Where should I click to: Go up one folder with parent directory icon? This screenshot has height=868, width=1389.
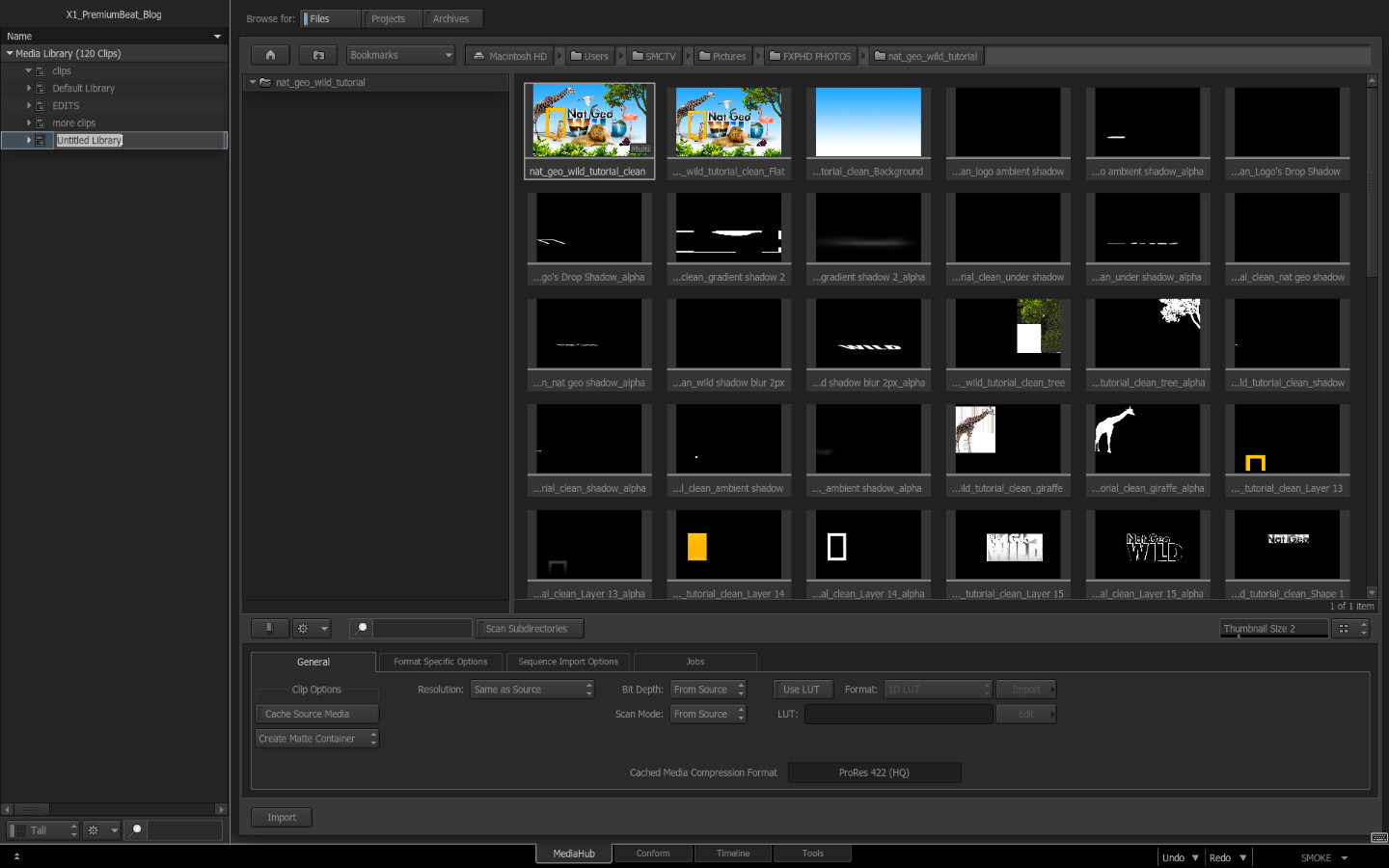(318, 56)
